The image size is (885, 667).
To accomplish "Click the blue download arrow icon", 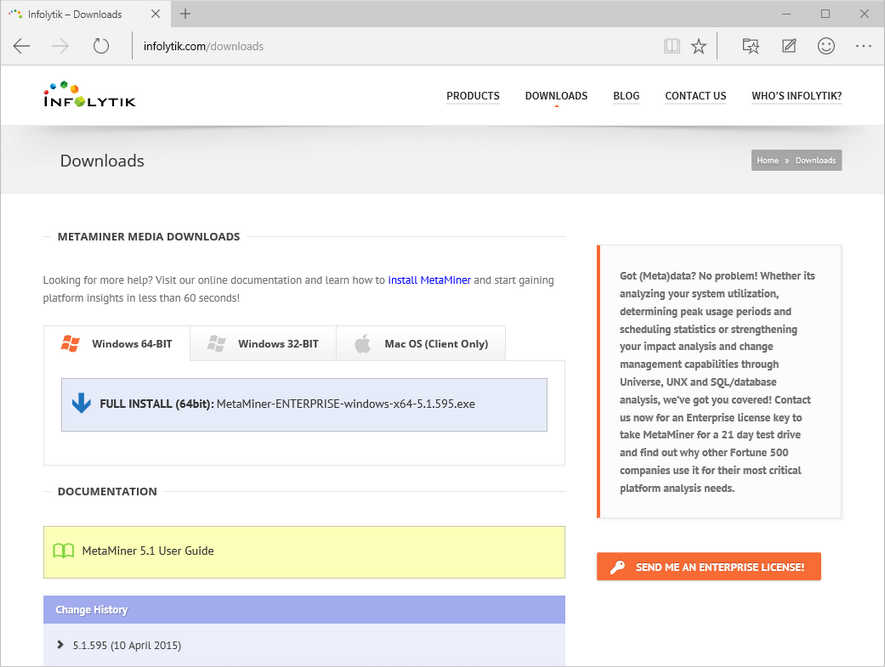I will click(x=81, y=403).
